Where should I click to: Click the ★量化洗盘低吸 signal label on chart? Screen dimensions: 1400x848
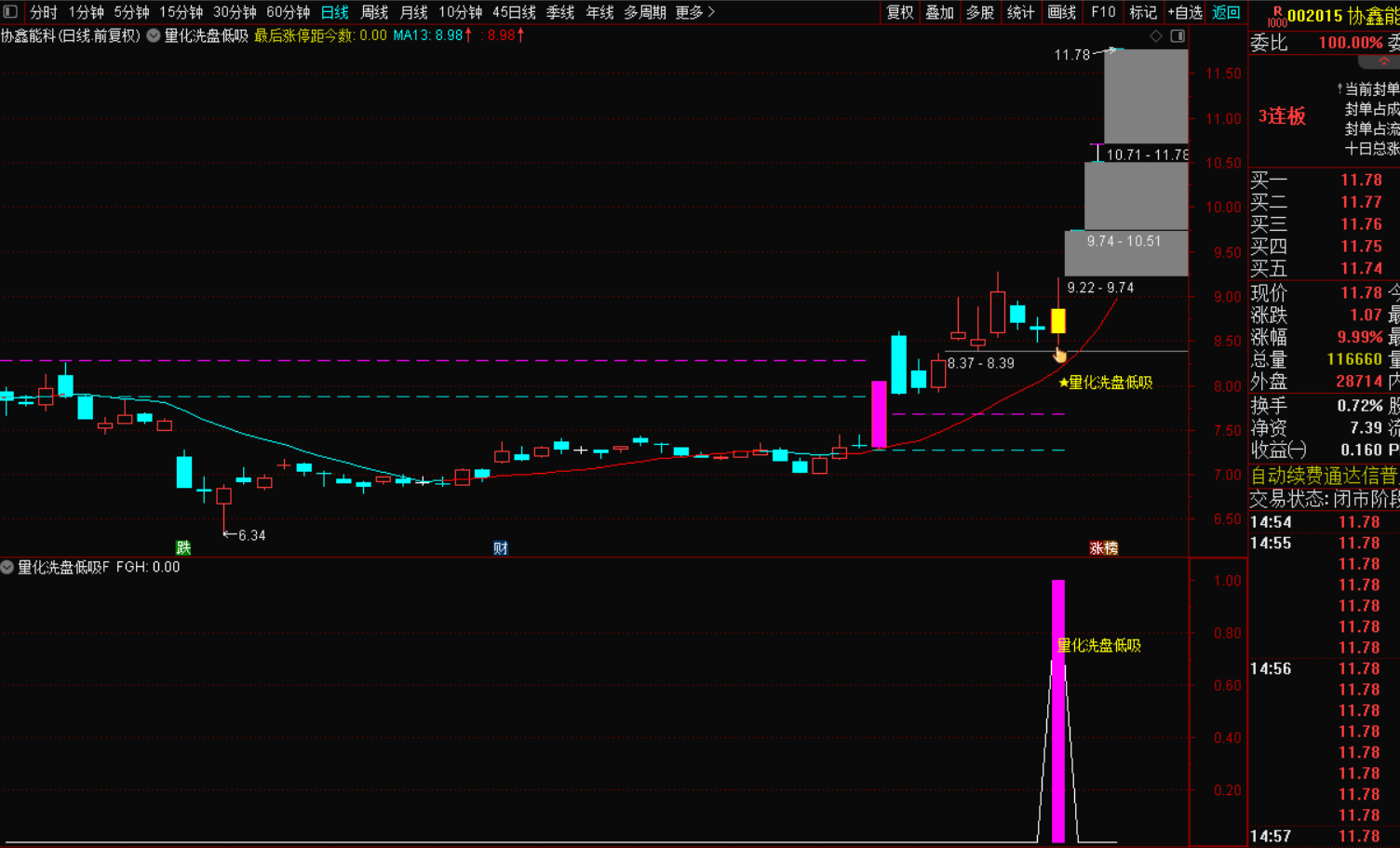pos(1105,383)
